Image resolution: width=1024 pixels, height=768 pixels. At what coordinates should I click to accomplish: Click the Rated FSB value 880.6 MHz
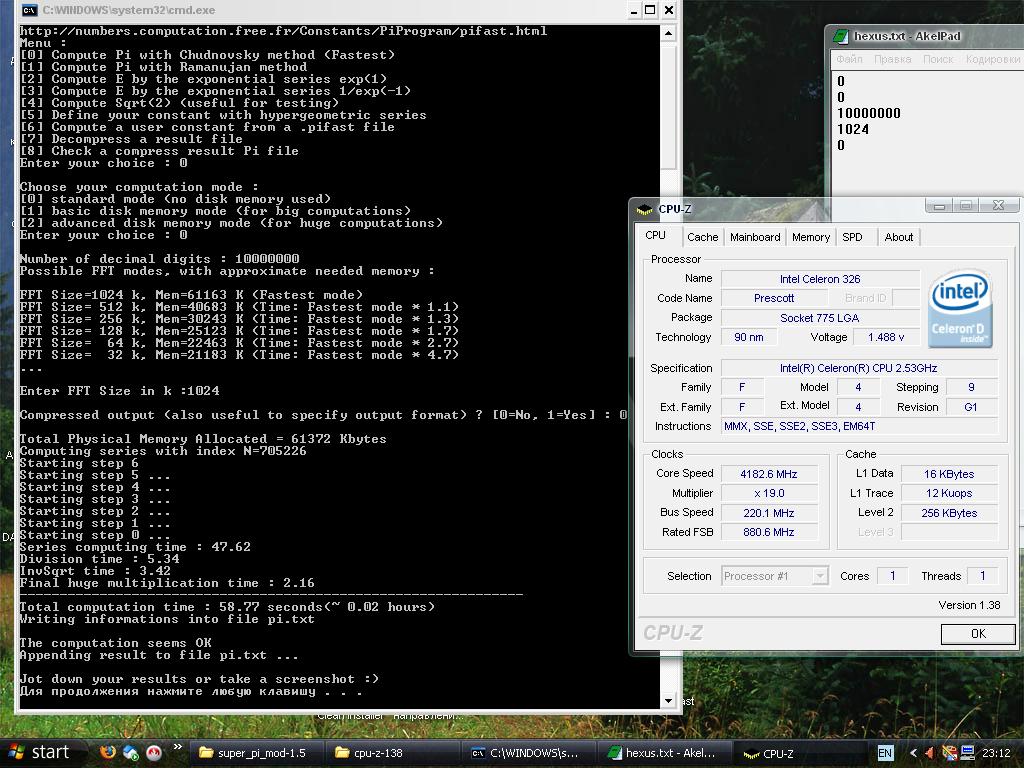pos(769,532)
